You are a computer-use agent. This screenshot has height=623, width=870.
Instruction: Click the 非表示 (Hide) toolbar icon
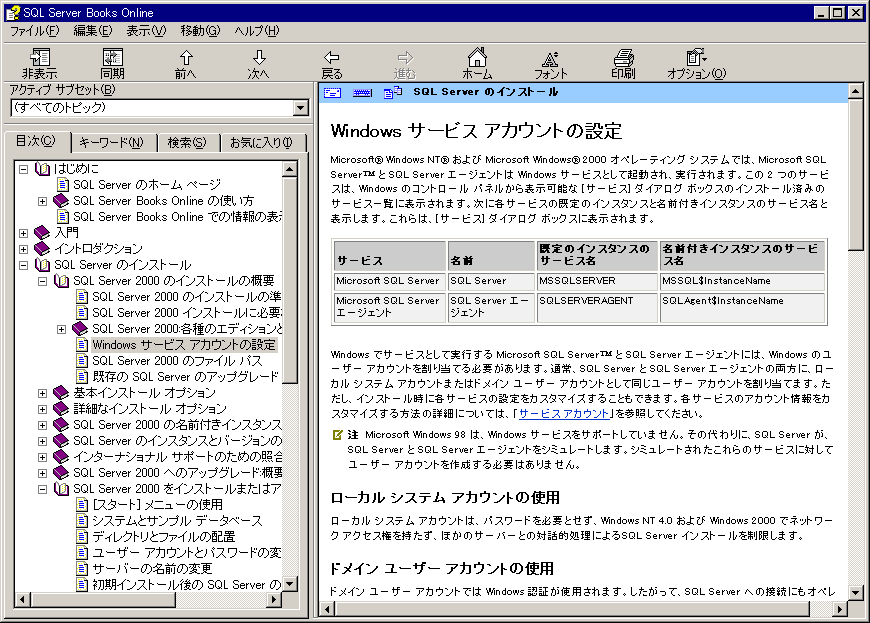(x=39, y=58)
